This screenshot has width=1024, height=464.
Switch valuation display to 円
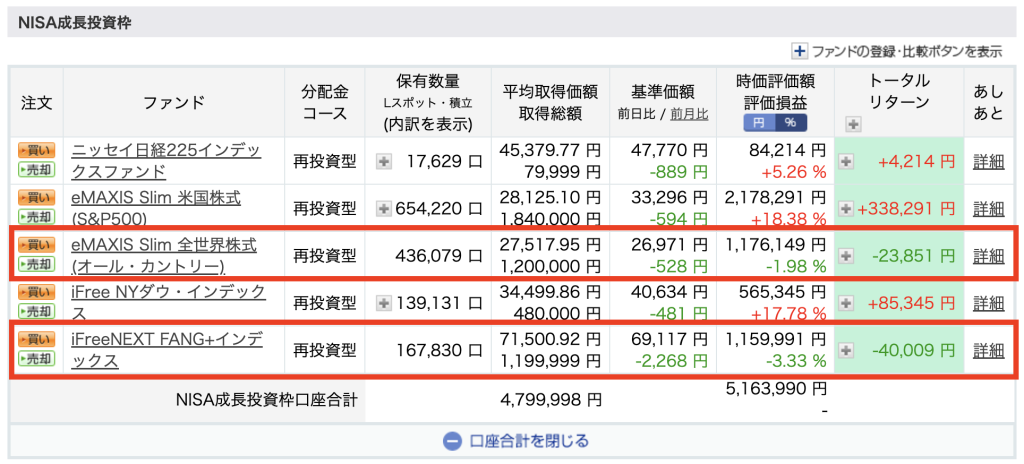[761, 123]
